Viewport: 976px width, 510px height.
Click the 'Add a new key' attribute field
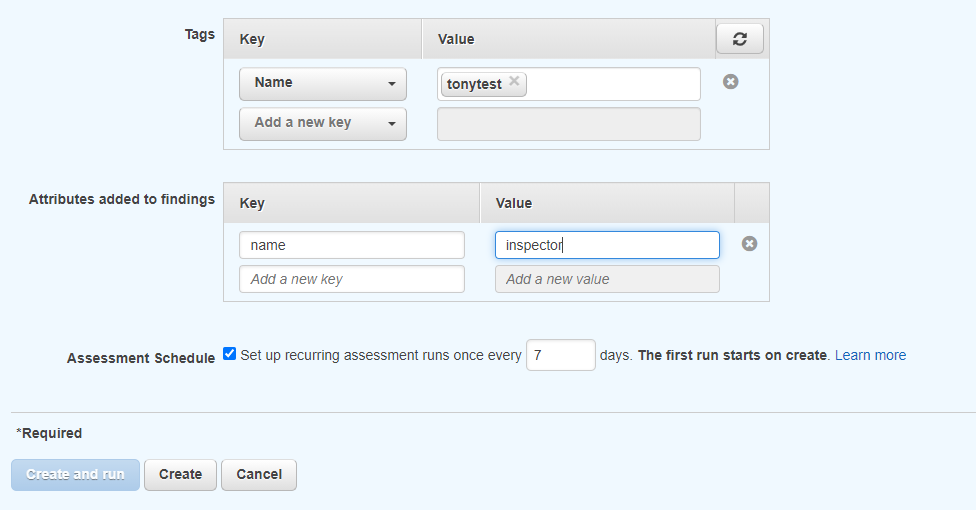pos(352,279)
